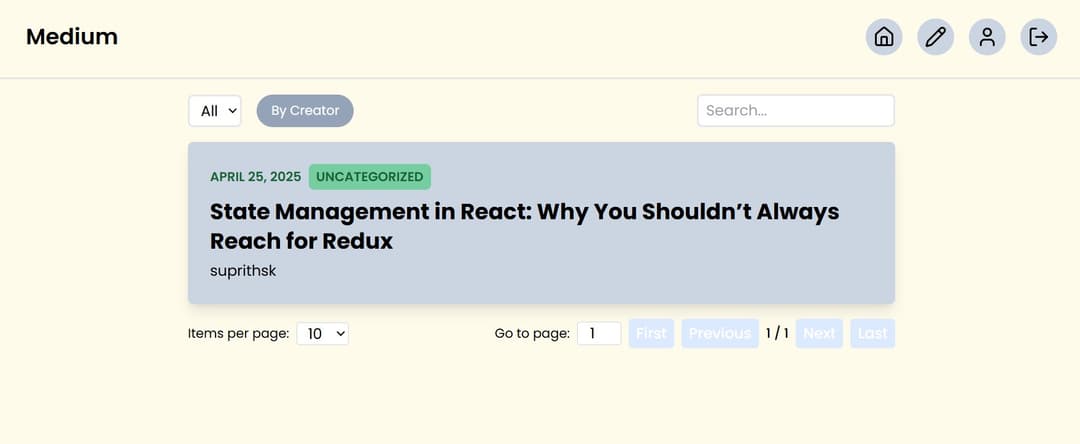1080x444 pixels.
Task: Open the user profile icon
Action: [x=987, y=37]
